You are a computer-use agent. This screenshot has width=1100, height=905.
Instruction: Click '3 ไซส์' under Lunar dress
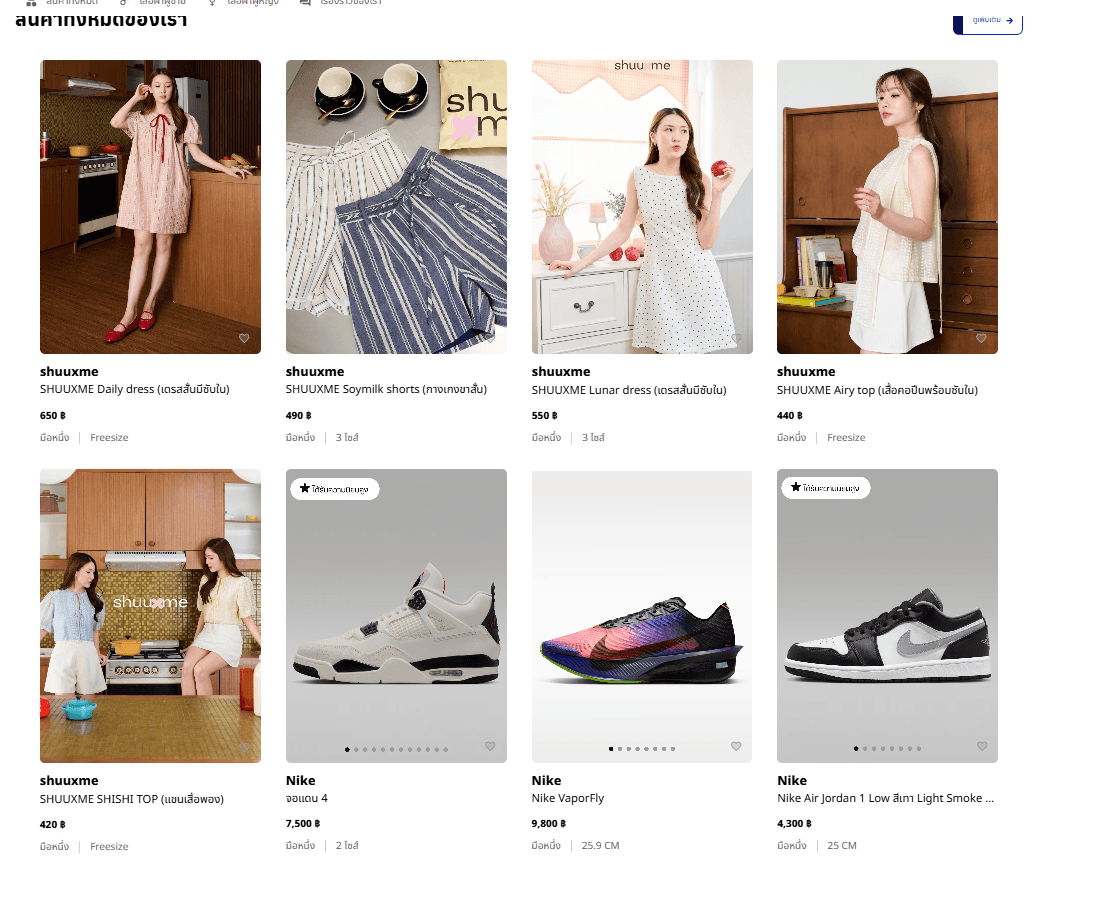[593, 438]
